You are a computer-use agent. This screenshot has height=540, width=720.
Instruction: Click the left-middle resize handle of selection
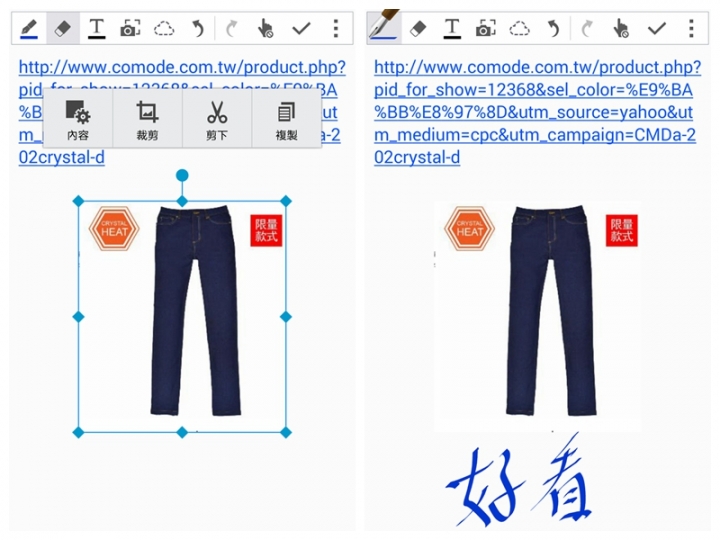[79, 316]
